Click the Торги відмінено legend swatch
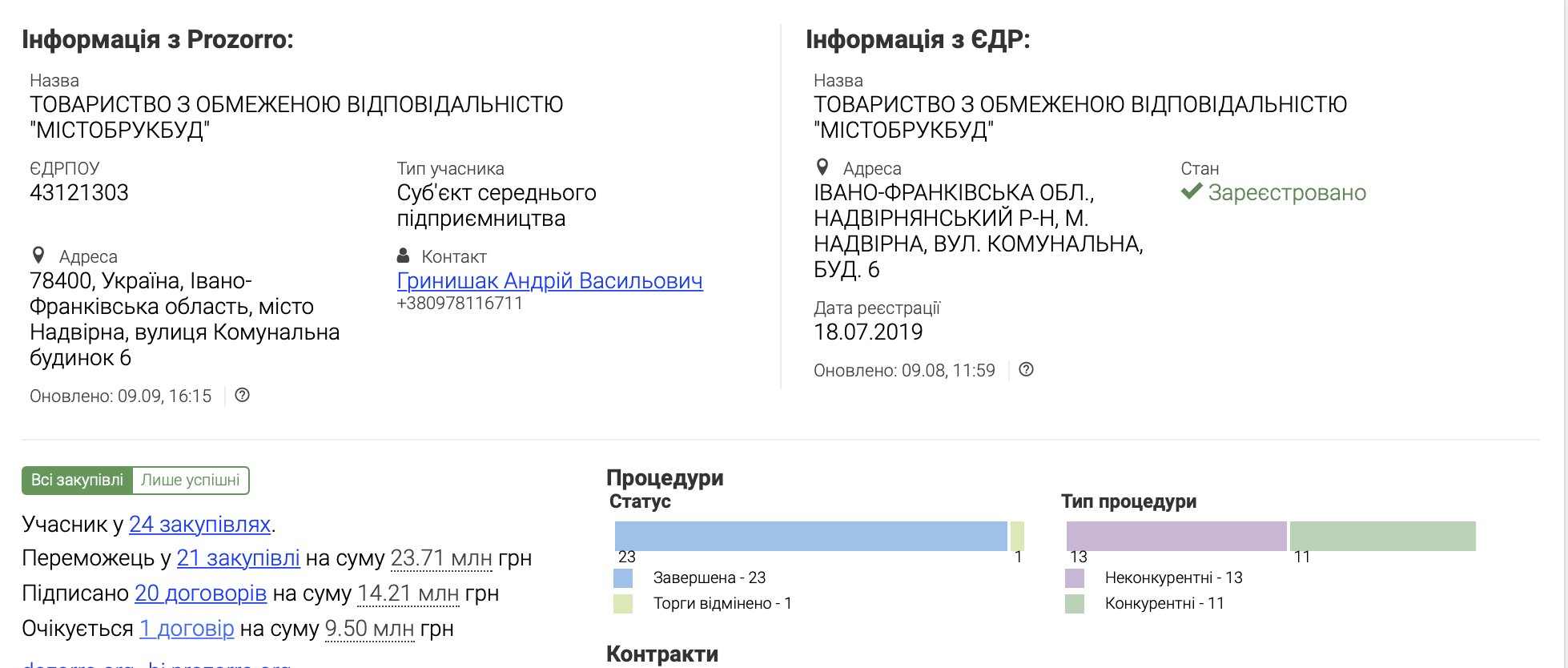The width and height of the screenshot is (1568, 668). coord(623,603)
